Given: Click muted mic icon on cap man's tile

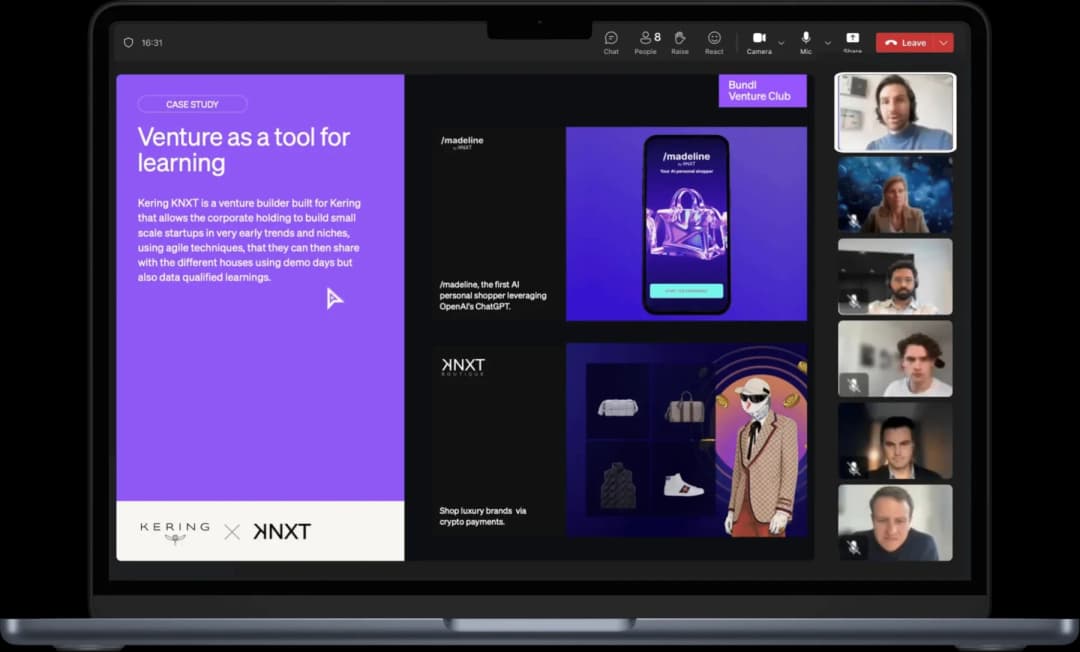Looking at the screenshot, I should click(854, 384).
